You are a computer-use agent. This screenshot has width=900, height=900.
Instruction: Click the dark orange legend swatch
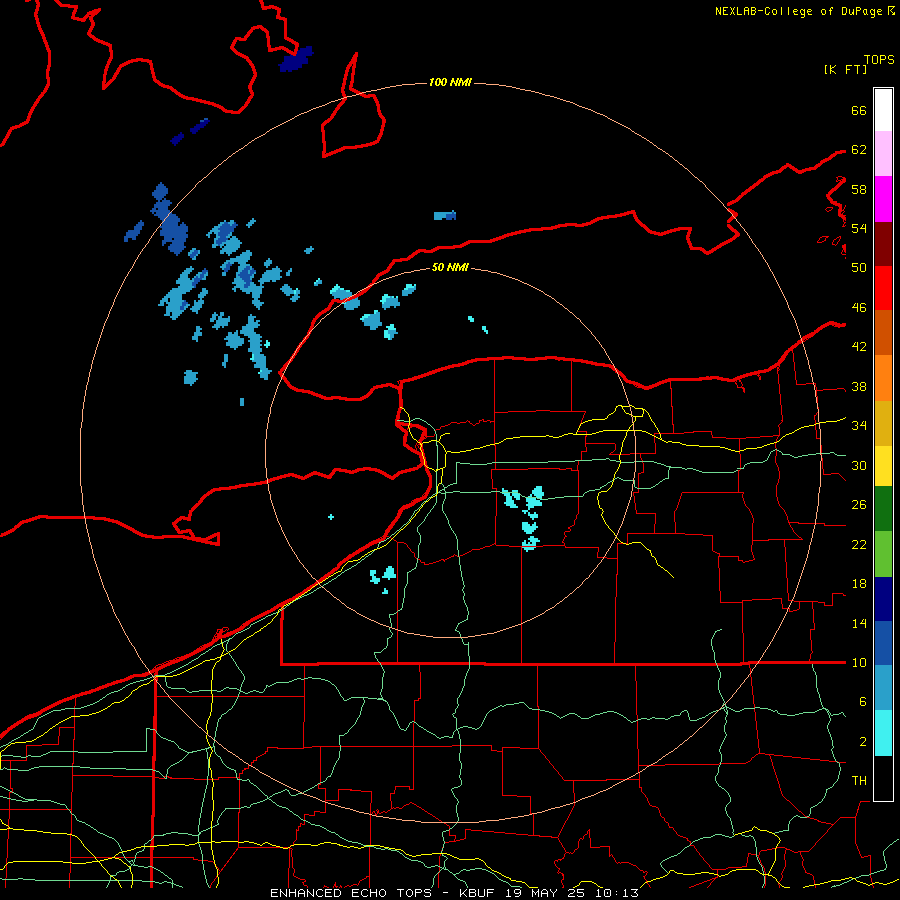(x=883, y=333)
